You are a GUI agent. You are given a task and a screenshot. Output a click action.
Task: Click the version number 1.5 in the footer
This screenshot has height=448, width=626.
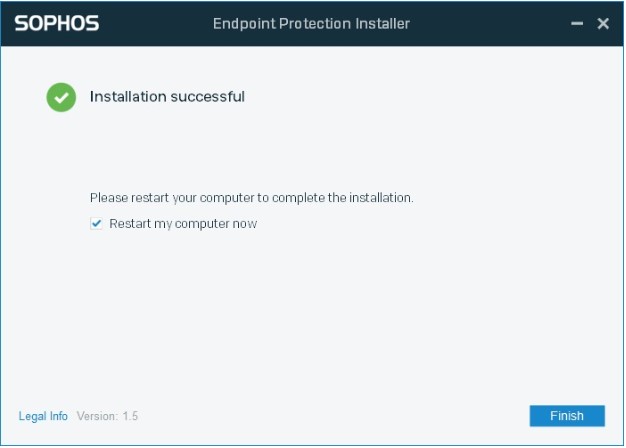pyautogui.click(x=131, y=416)
